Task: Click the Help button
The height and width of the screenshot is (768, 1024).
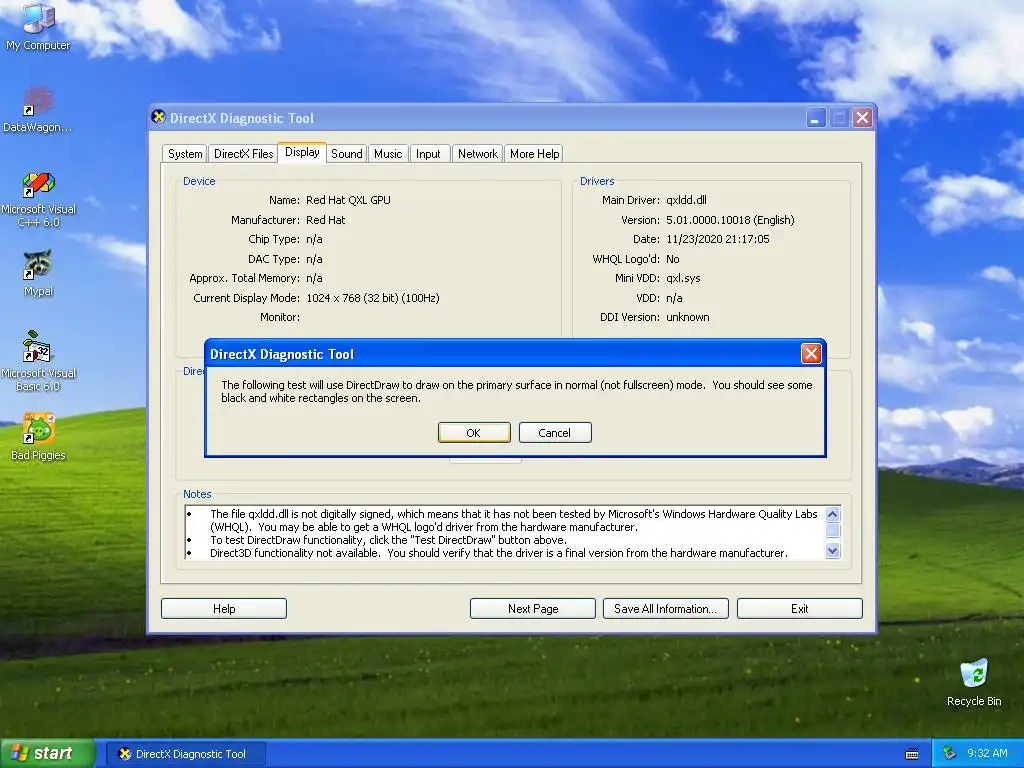Action: tap(224, 609)
